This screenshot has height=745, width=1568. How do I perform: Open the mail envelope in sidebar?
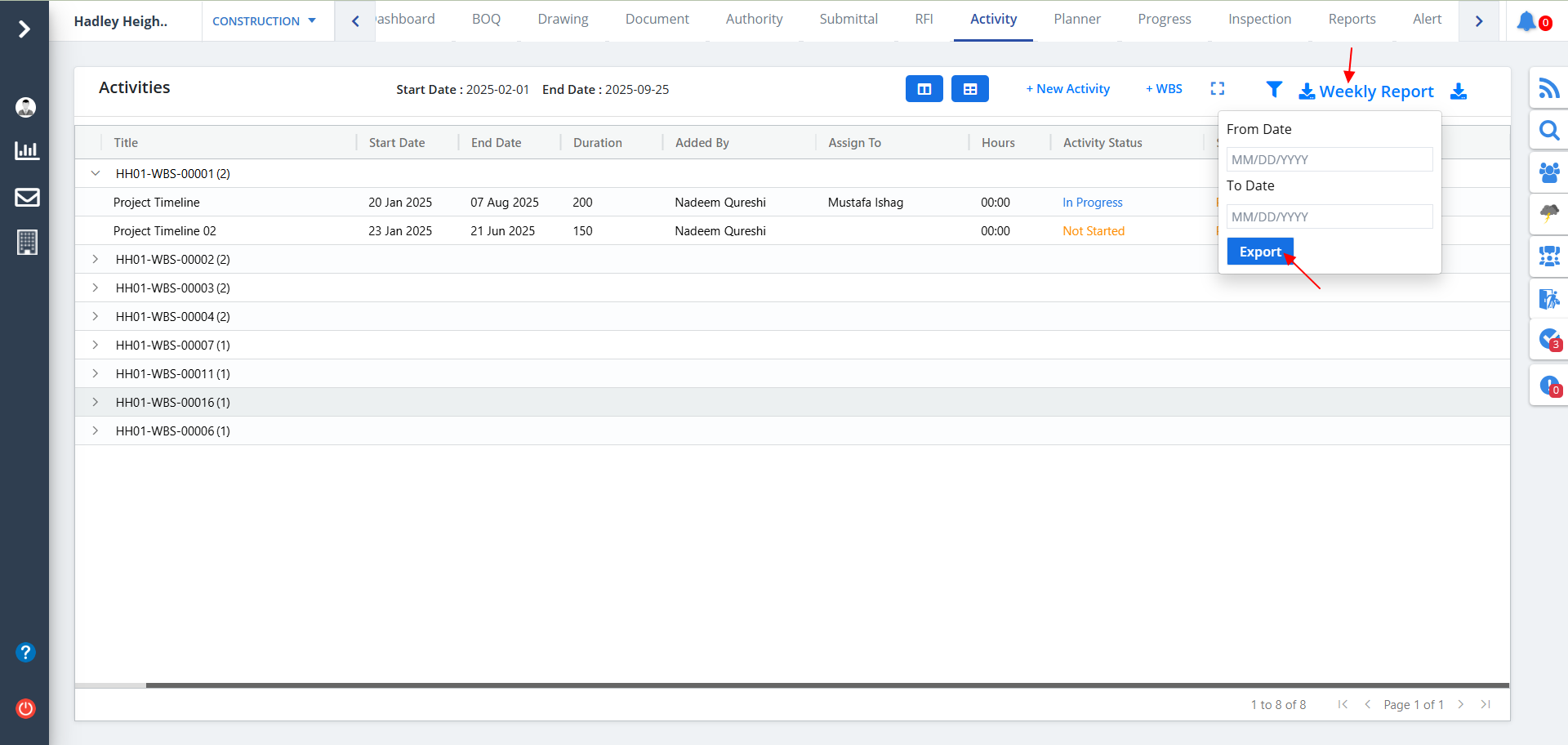[x=27, y=197]
